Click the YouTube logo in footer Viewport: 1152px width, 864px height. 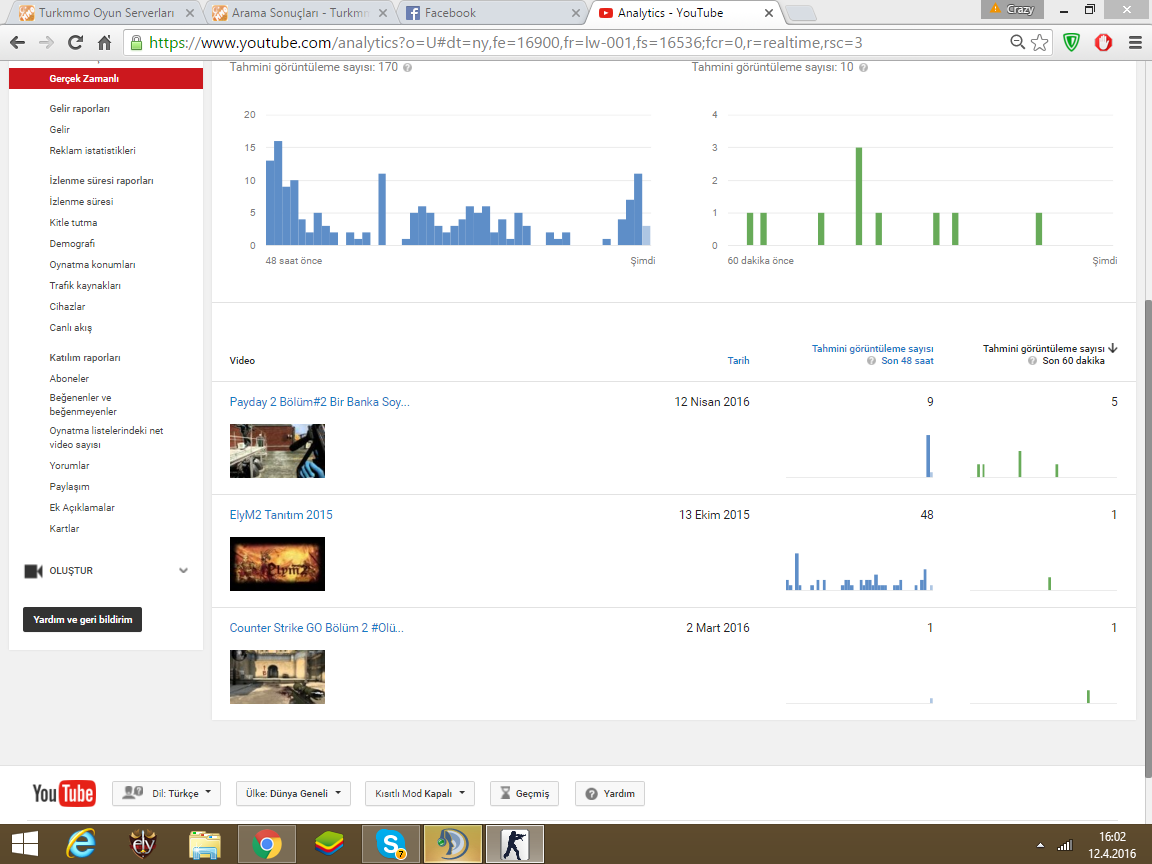pyautogui.click(x=64, y=794)
